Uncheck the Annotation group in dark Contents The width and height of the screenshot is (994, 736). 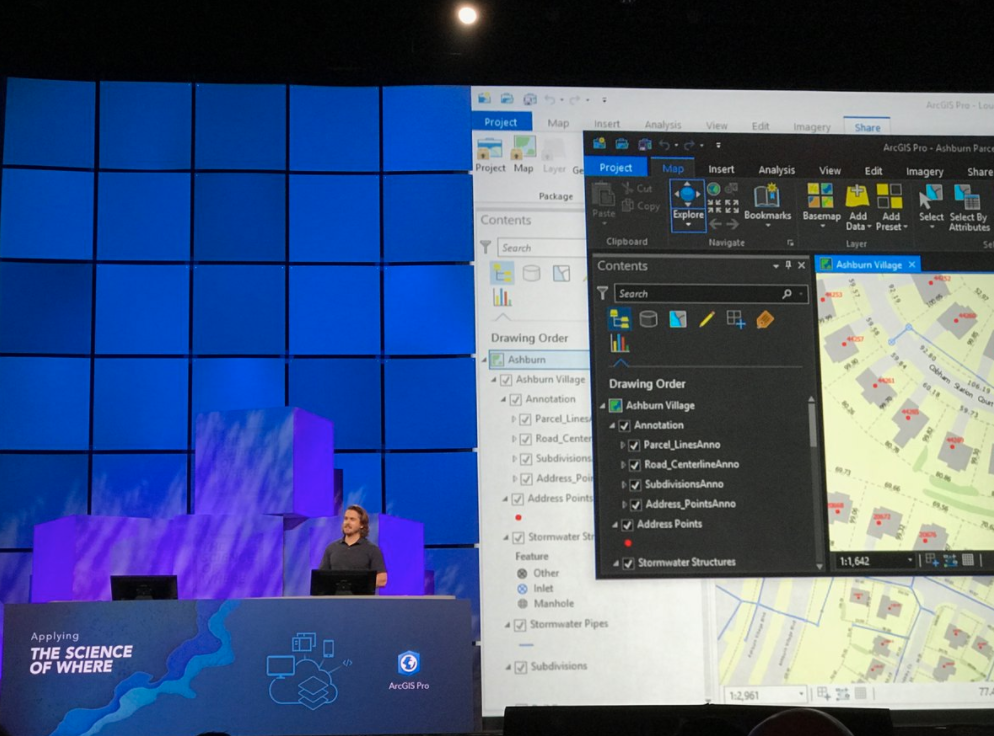tap(624, 425)
